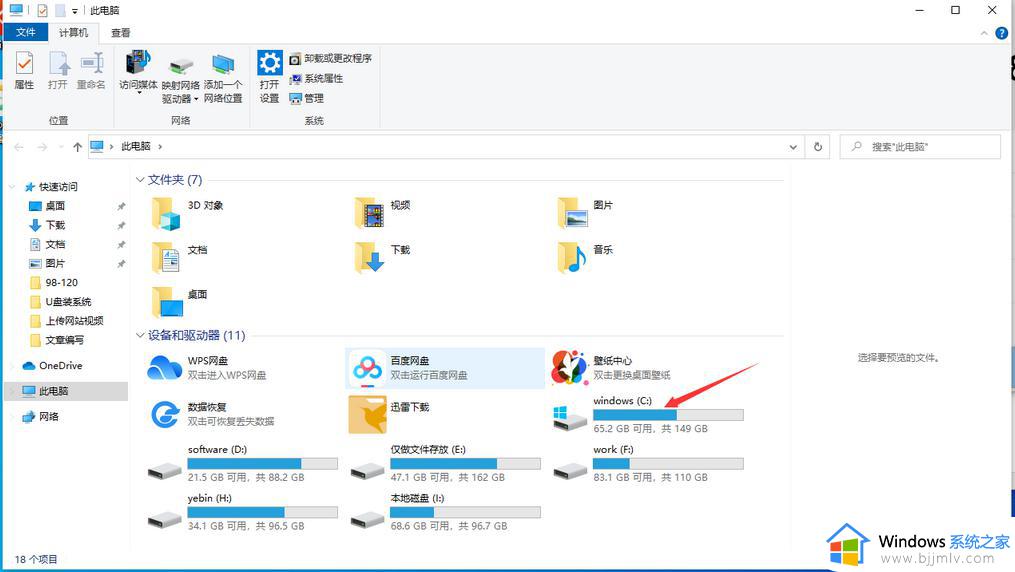Go back with the back arrow
Viewport: 1015px width, 572px height.
coord(19,148)
